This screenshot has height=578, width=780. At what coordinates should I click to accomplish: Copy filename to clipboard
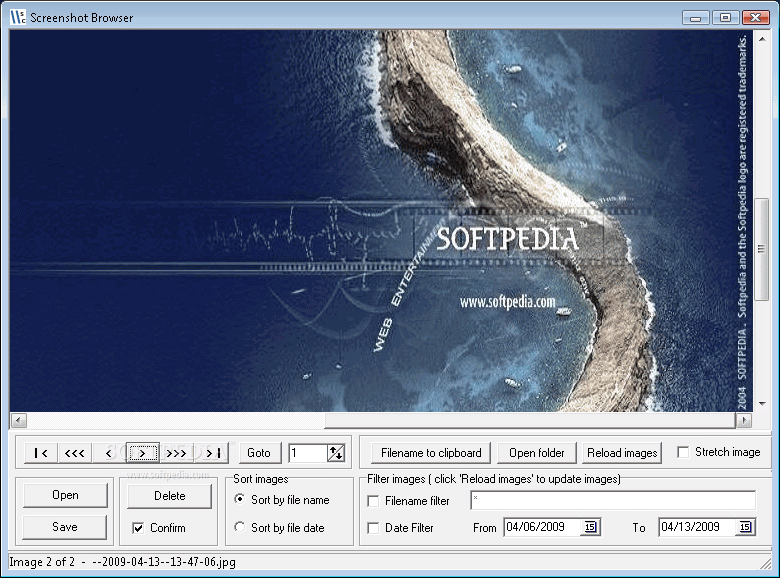431,453
